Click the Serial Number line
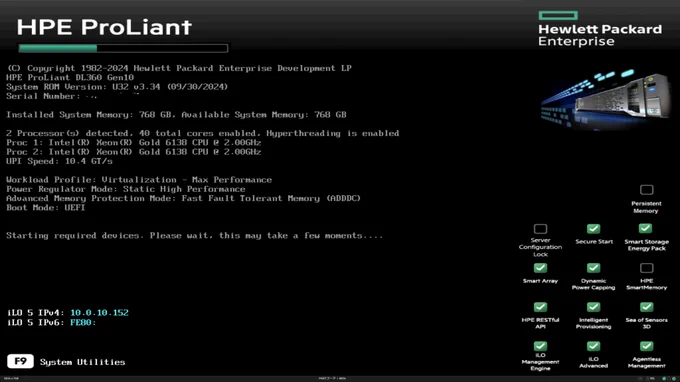The width and height of the screenshot is (680, 382). pos(52,96)
